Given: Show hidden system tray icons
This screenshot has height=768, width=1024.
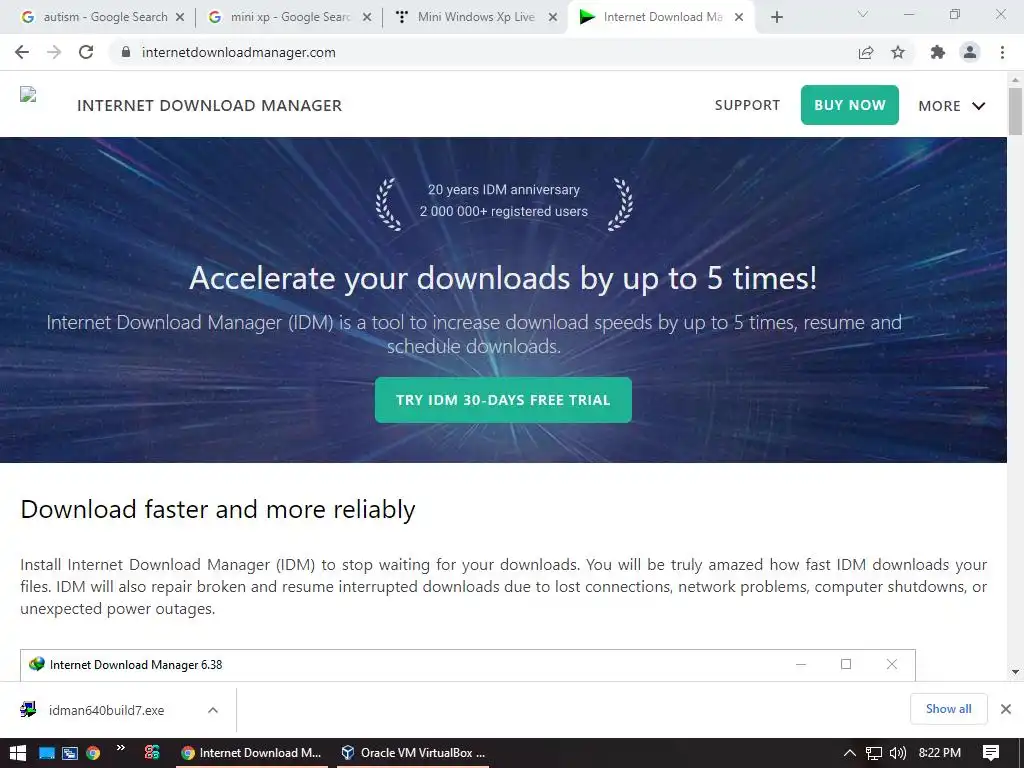Looking at the screenshot, I should click(850, 753).
